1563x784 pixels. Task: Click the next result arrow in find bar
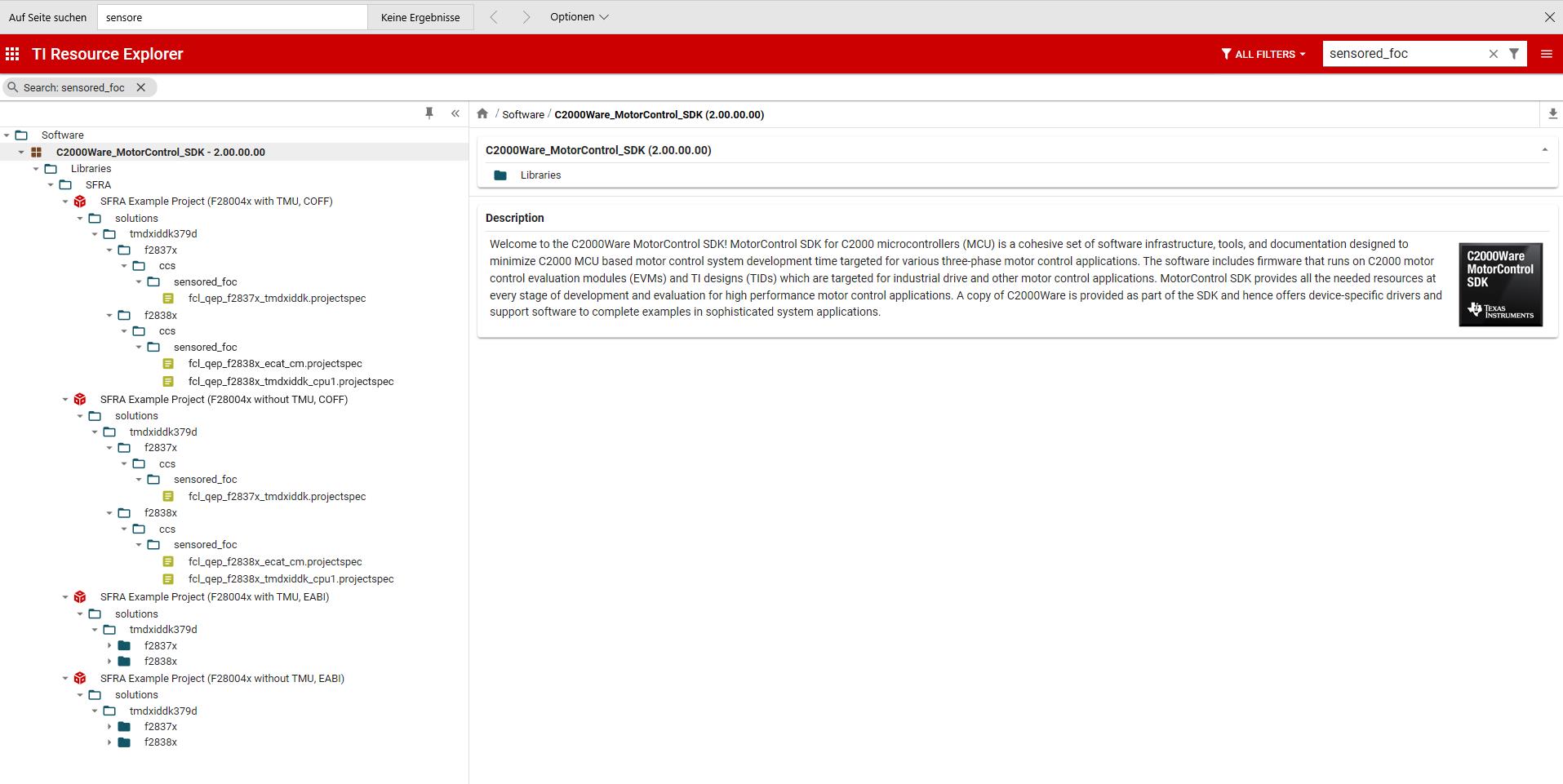[x=526, y=16]
